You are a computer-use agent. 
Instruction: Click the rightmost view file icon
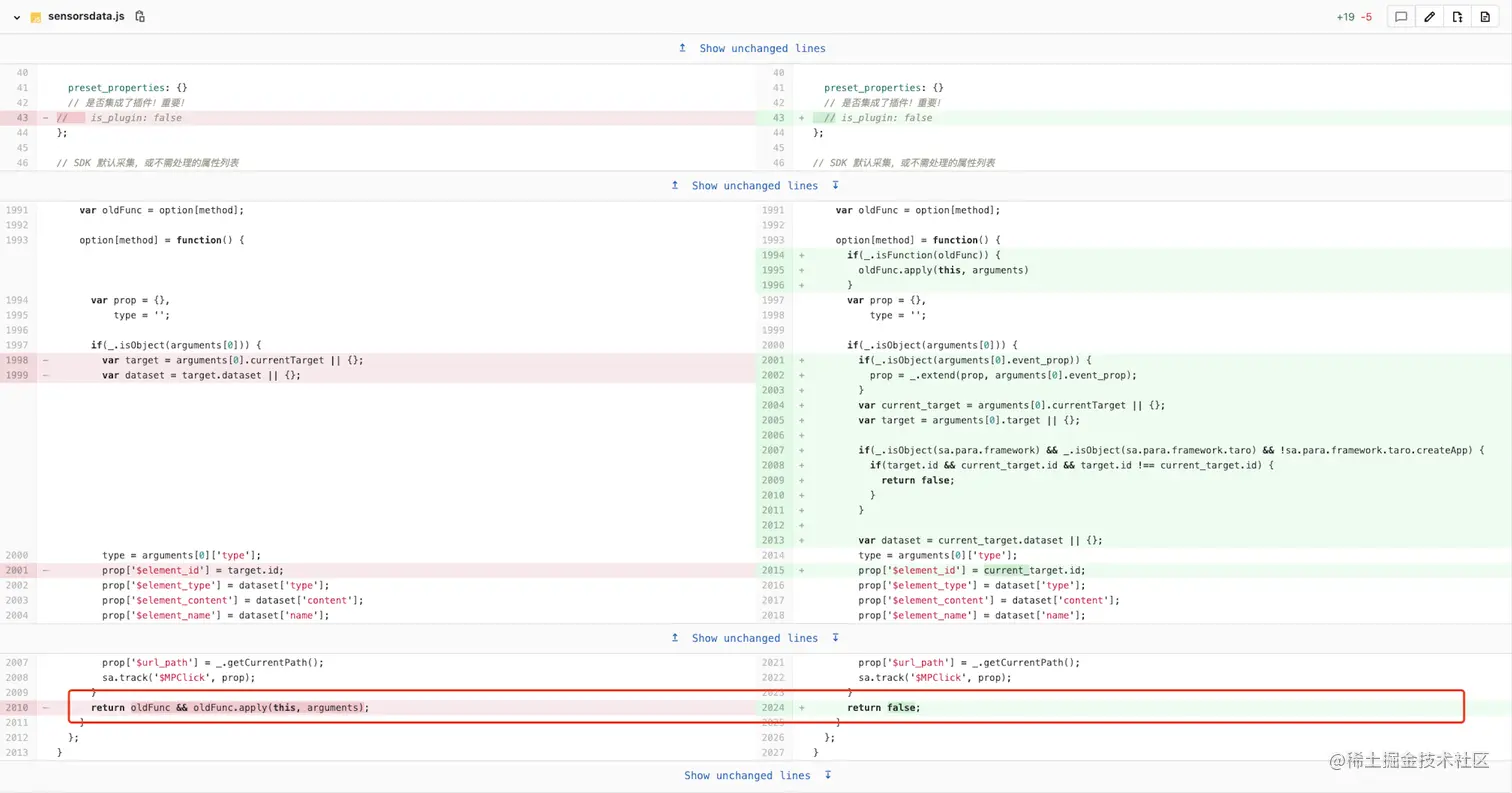pyautogui.click(x=1485, y=17)
